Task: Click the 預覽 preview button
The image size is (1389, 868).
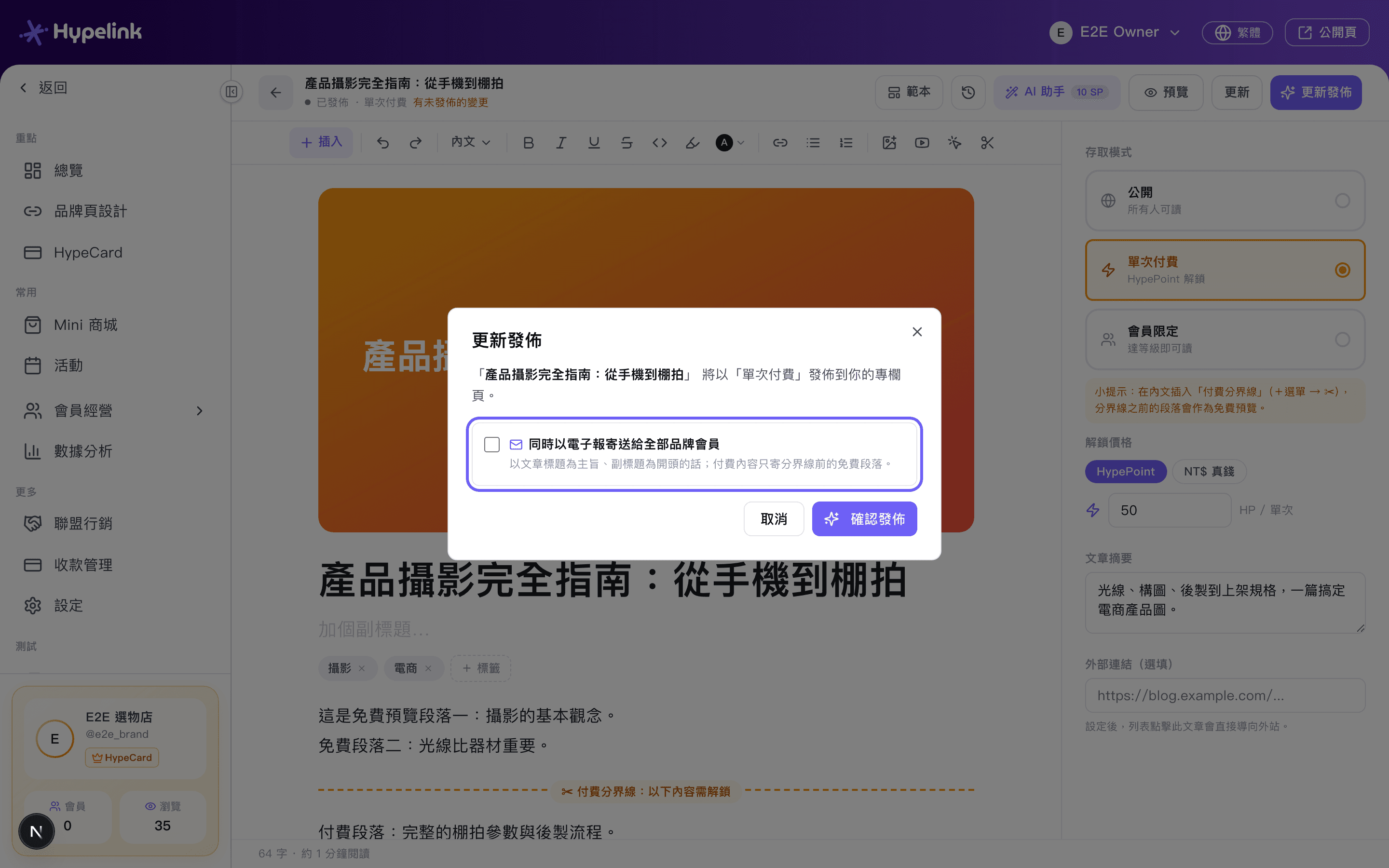Action: [1166, 93]
